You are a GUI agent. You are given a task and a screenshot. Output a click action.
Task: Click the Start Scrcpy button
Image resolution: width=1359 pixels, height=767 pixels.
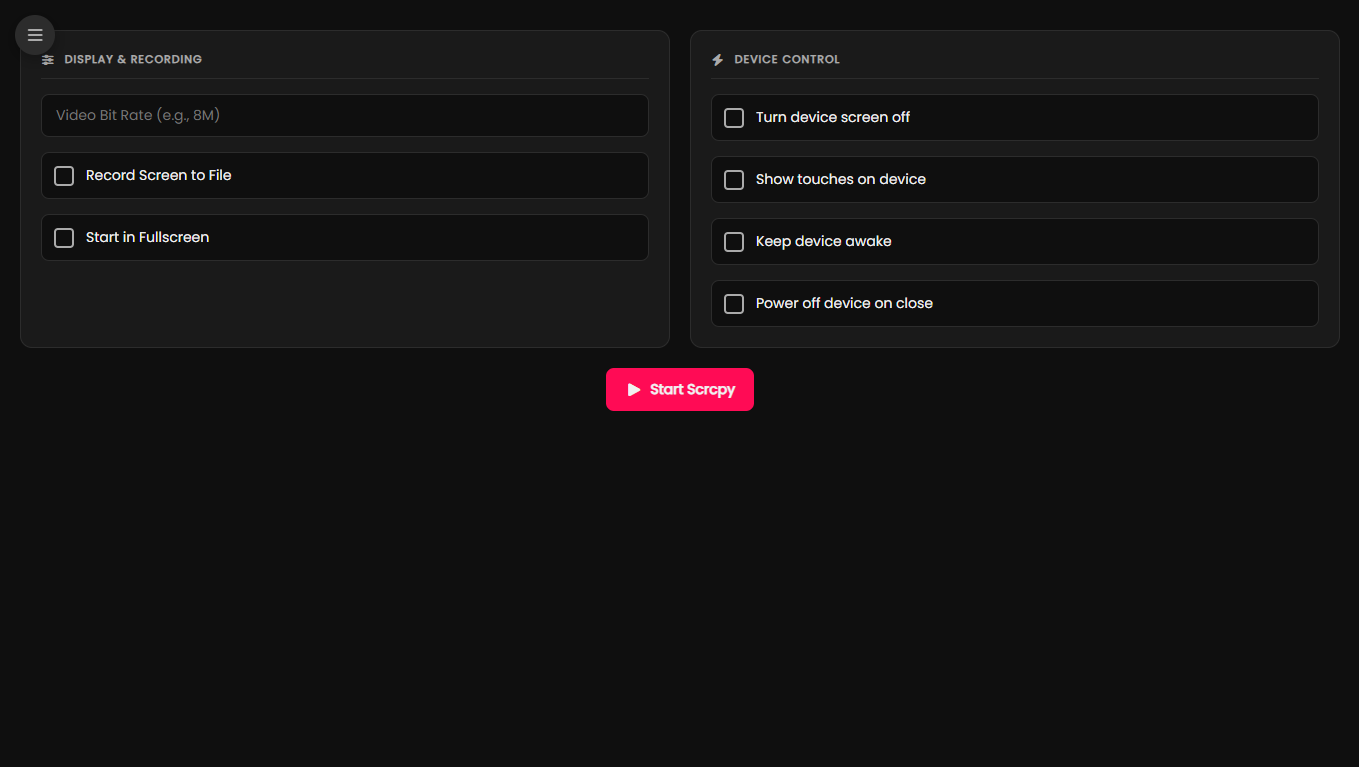[x=680, y=390]
